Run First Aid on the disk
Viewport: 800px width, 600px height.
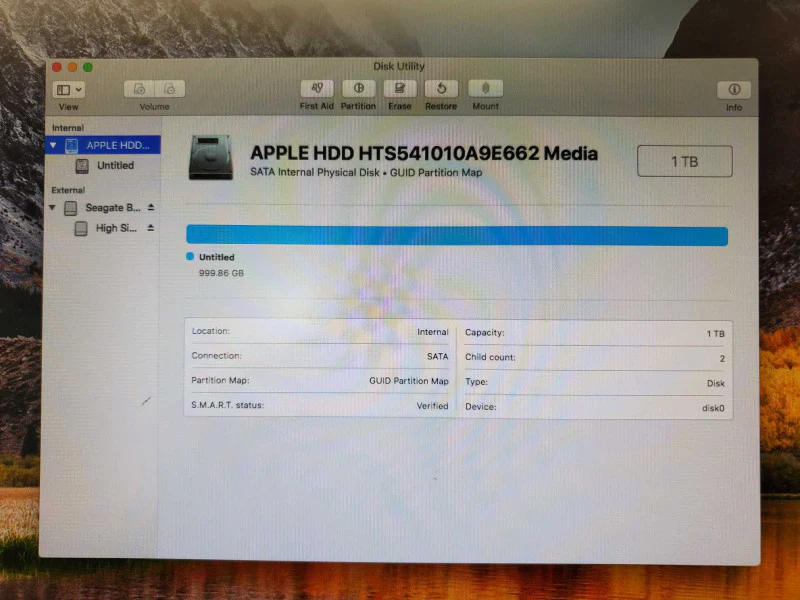[317, 88]
